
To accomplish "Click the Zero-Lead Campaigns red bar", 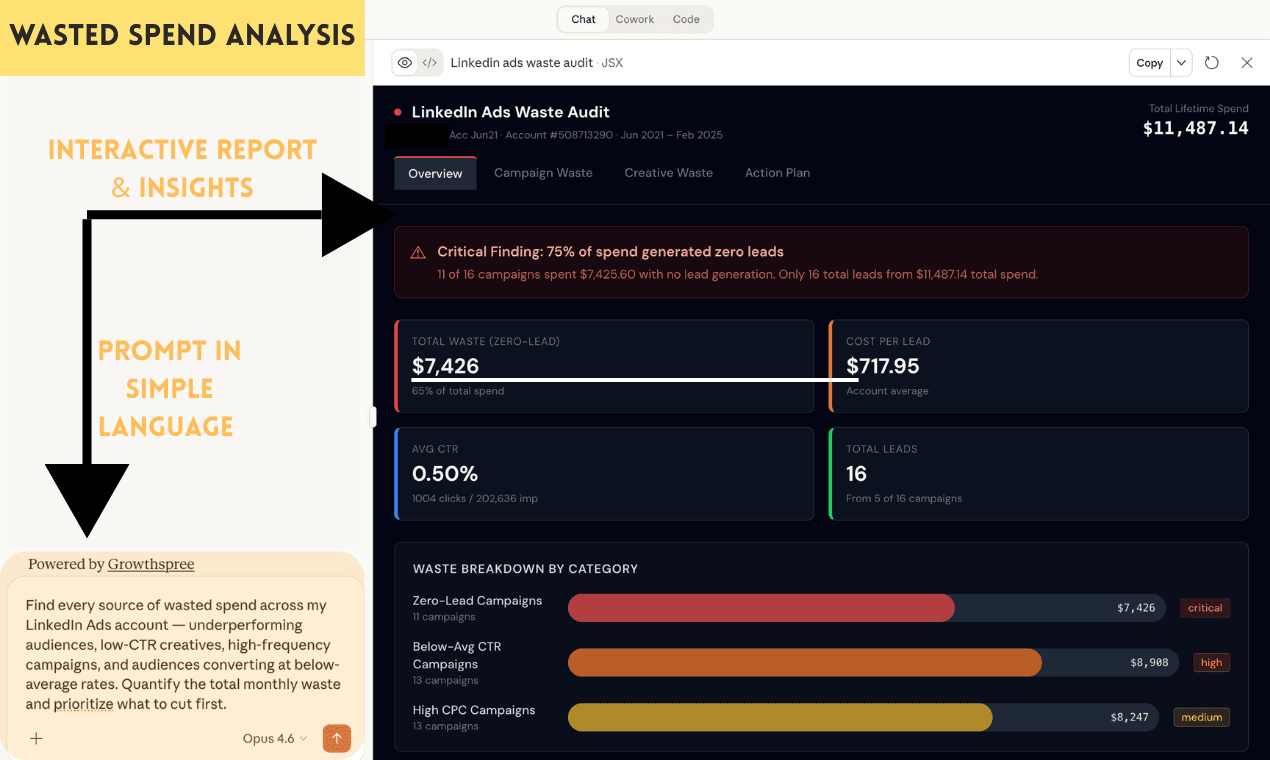I will click(760, 608).
